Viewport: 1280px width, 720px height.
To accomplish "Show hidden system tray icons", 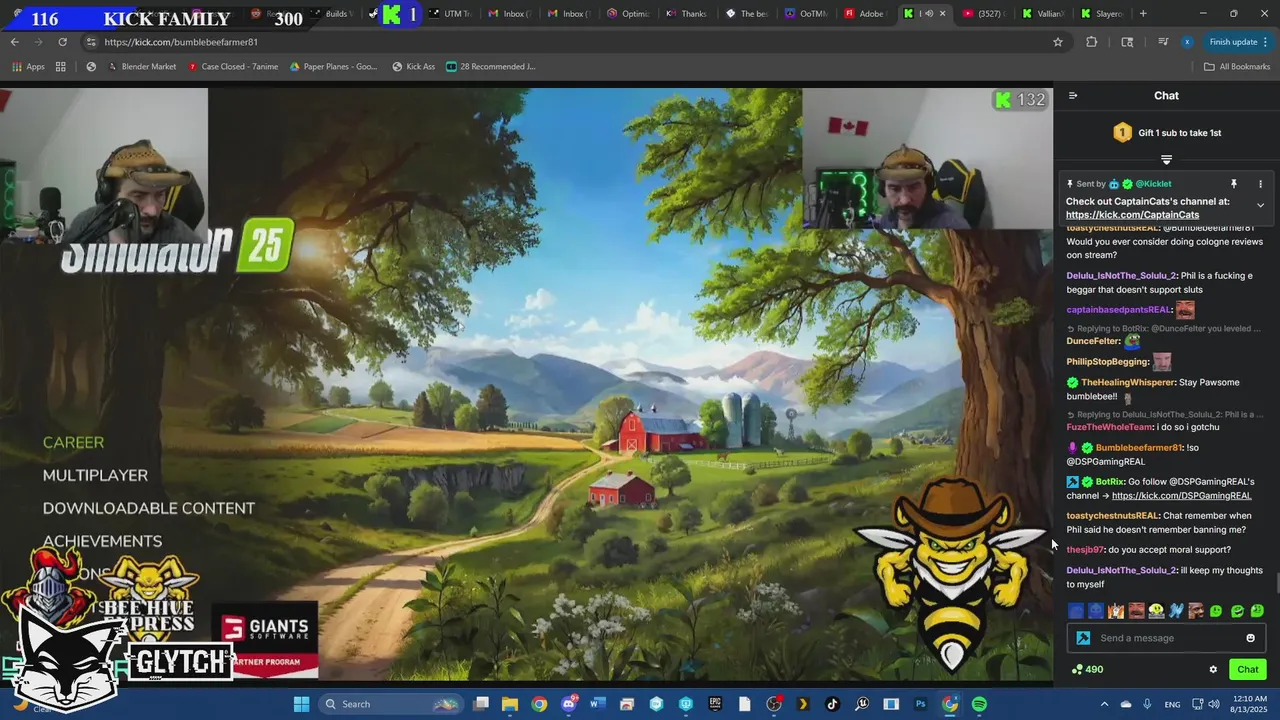I will pyautogui.click(x=1104, y=704).
